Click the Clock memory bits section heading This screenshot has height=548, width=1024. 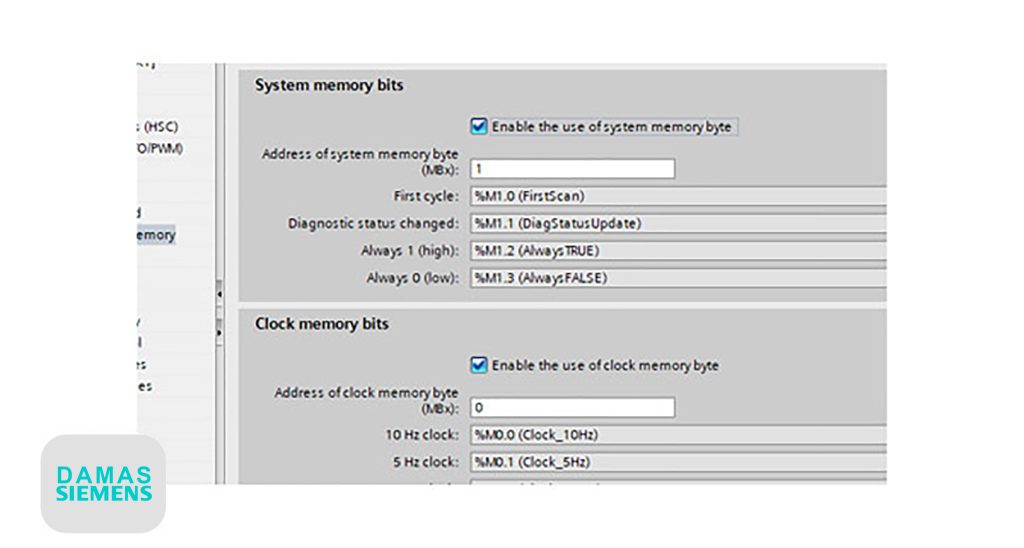pos(322,325)
